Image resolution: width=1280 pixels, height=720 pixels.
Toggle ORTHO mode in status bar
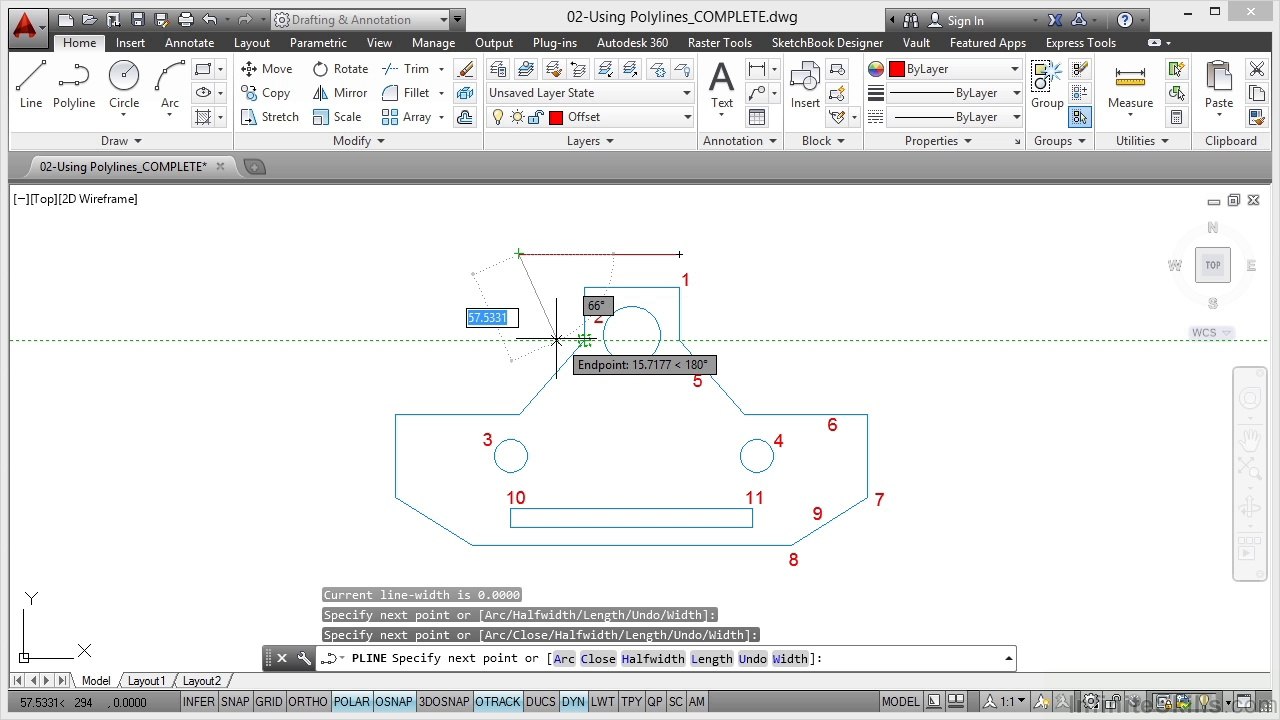[x=308, y=702]
